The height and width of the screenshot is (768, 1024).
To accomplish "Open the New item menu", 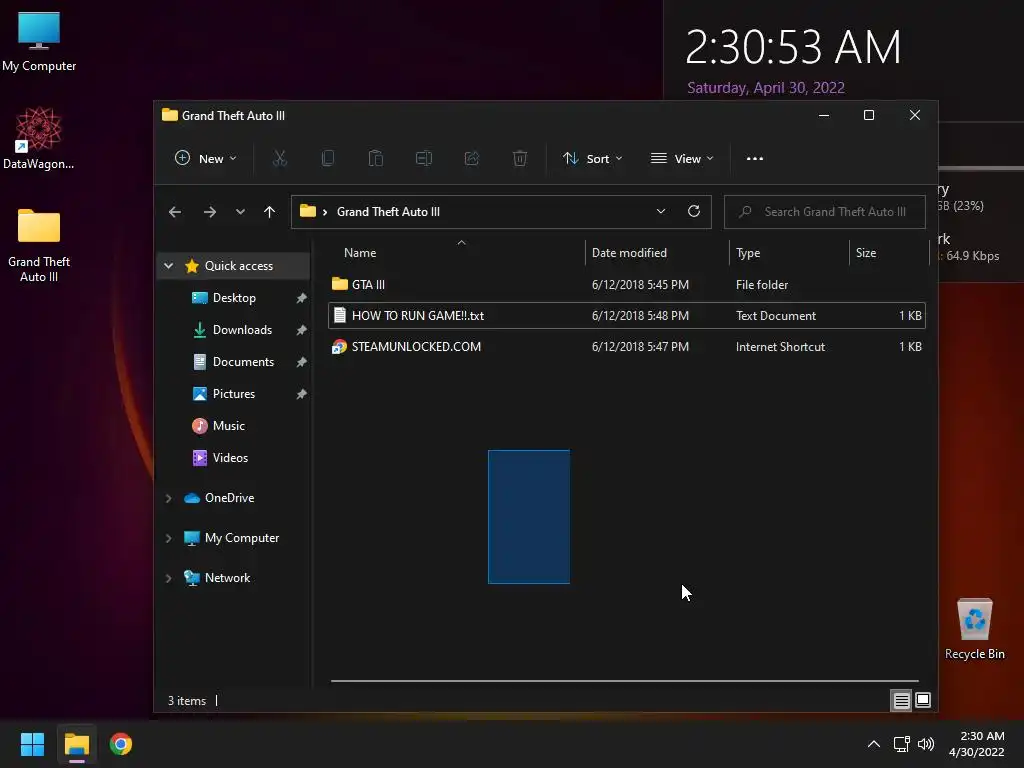I will pyautogui.click(x=205, y=159).
